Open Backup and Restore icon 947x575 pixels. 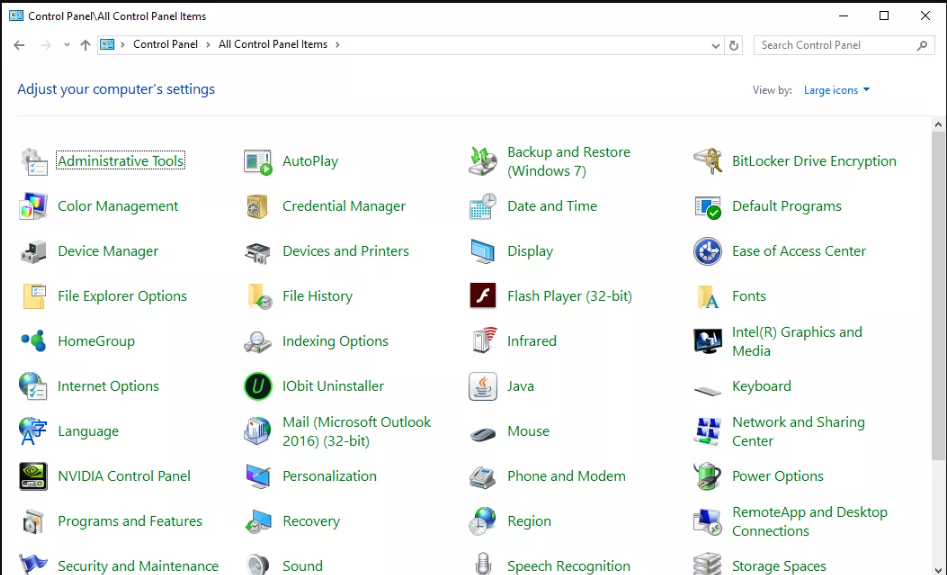click(x=483, y=161)
